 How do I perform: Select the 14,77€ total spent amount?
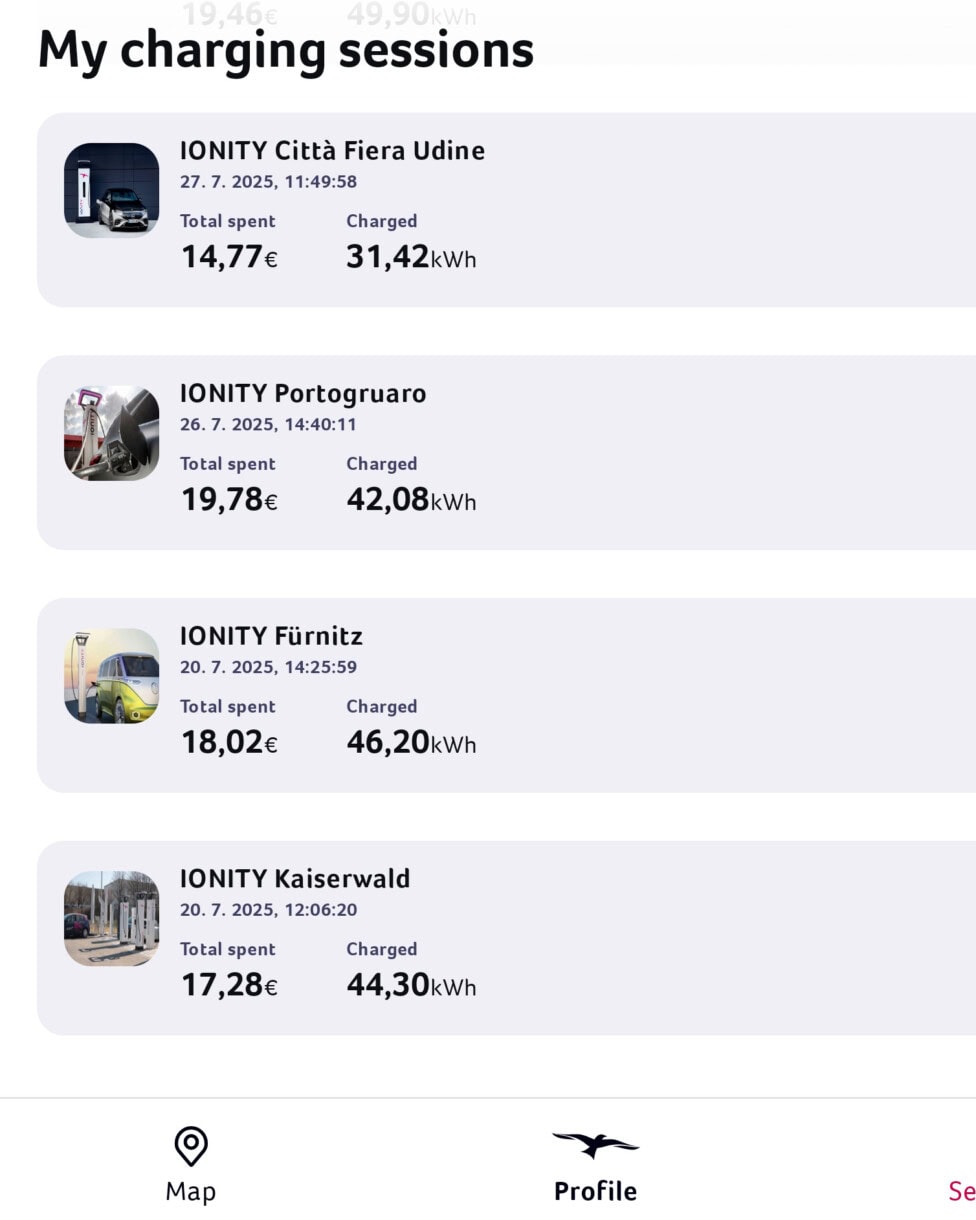[x=229, y=258]
